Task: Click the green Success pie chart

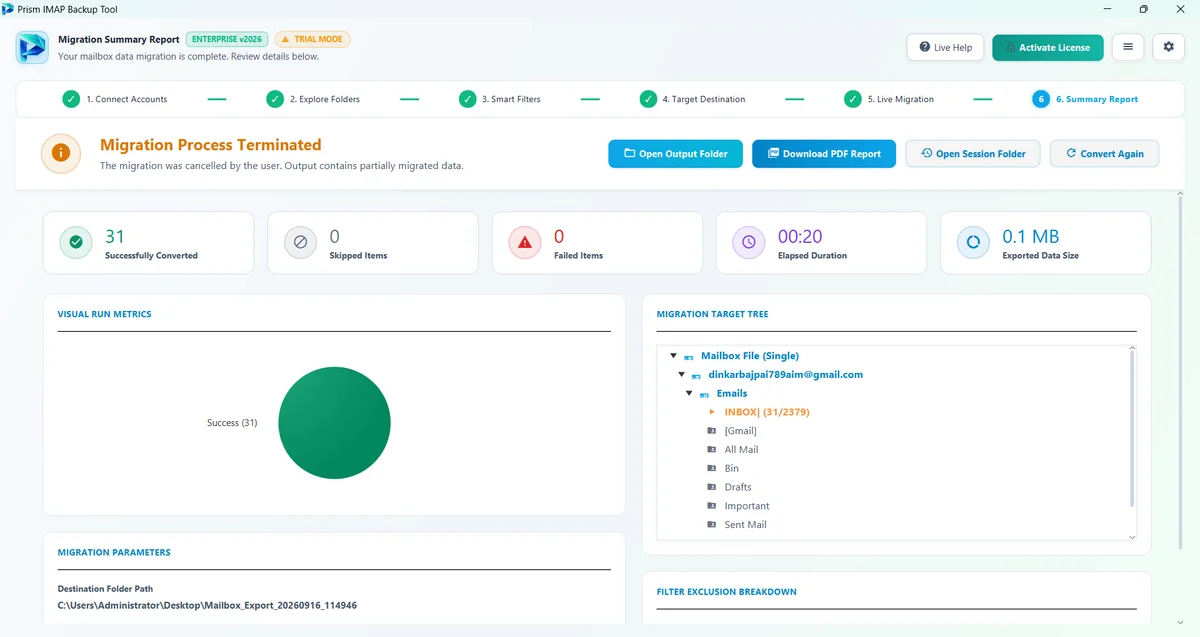Action: 334,423
